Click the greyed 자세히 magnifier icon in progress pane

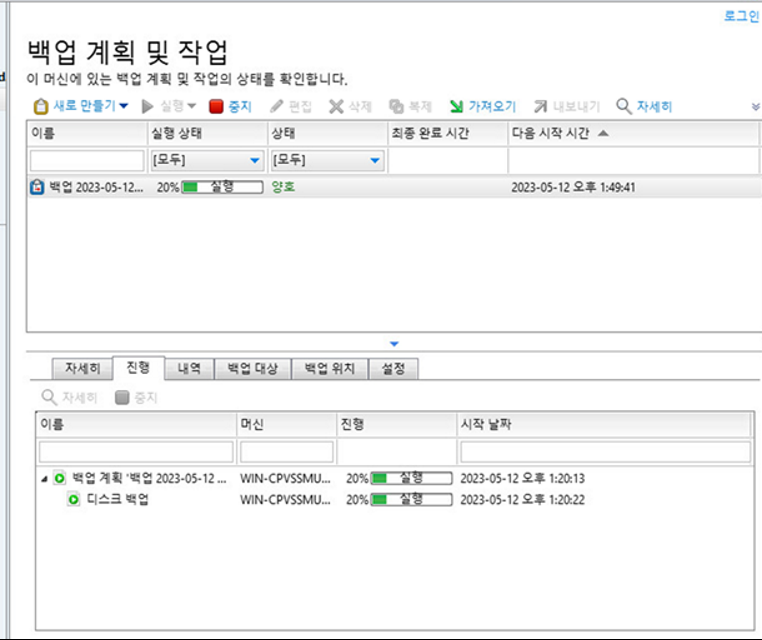[49, 398]
